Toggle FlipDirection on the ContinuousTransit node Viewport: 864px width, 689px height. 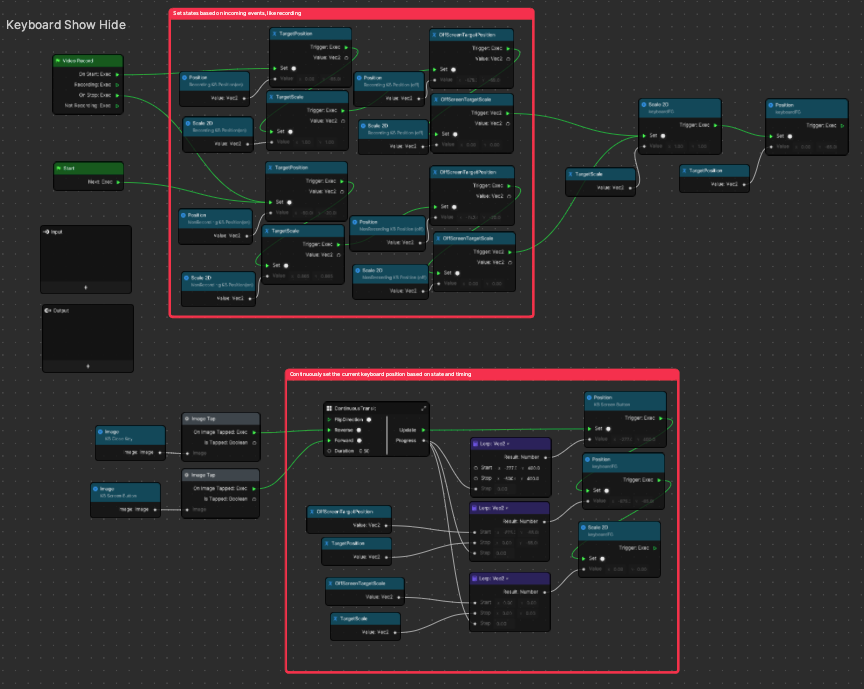pos(369,420)
